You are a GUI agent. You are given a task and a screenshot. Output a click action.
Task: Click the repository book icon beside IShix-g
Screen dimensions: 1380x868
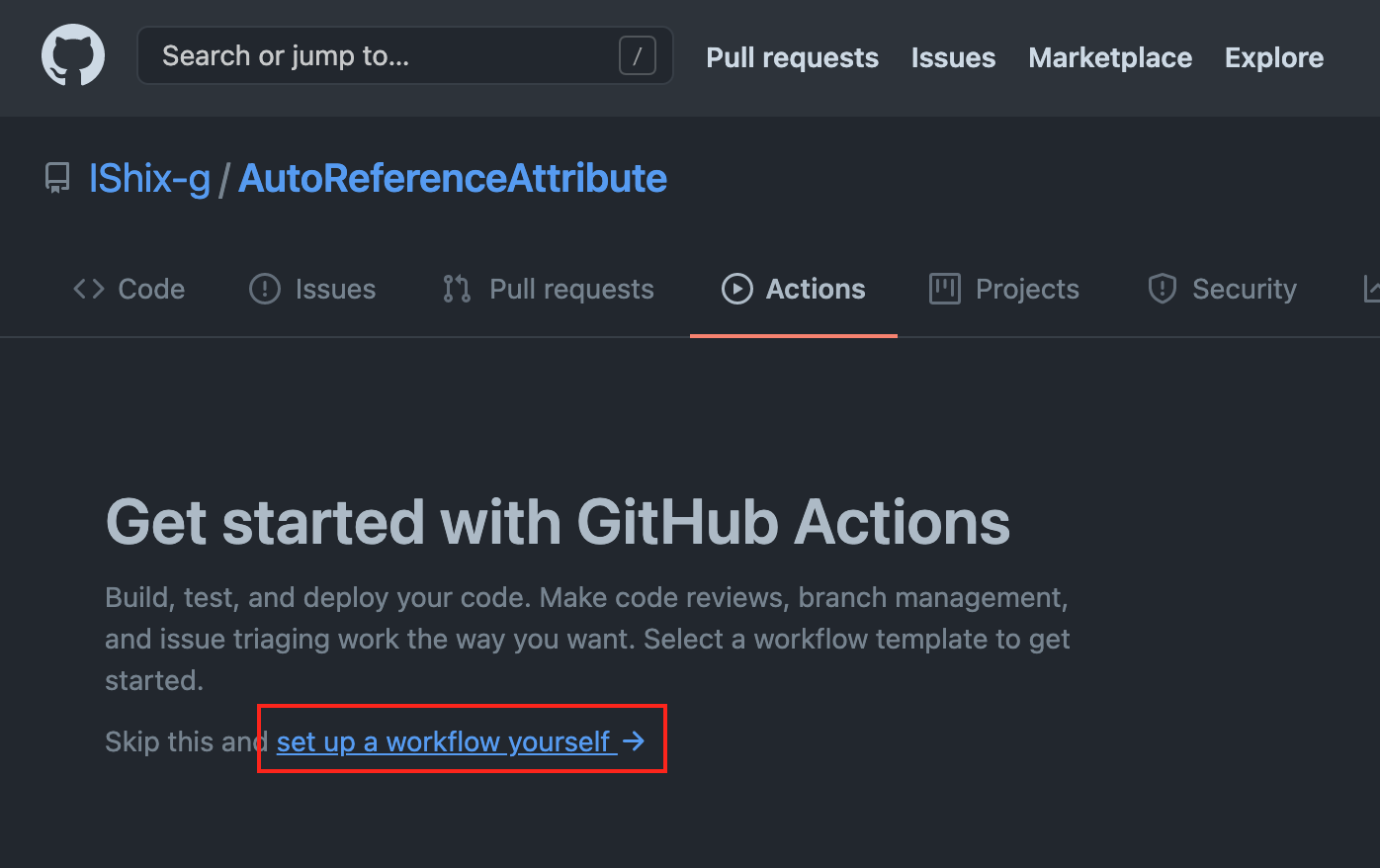57,179
